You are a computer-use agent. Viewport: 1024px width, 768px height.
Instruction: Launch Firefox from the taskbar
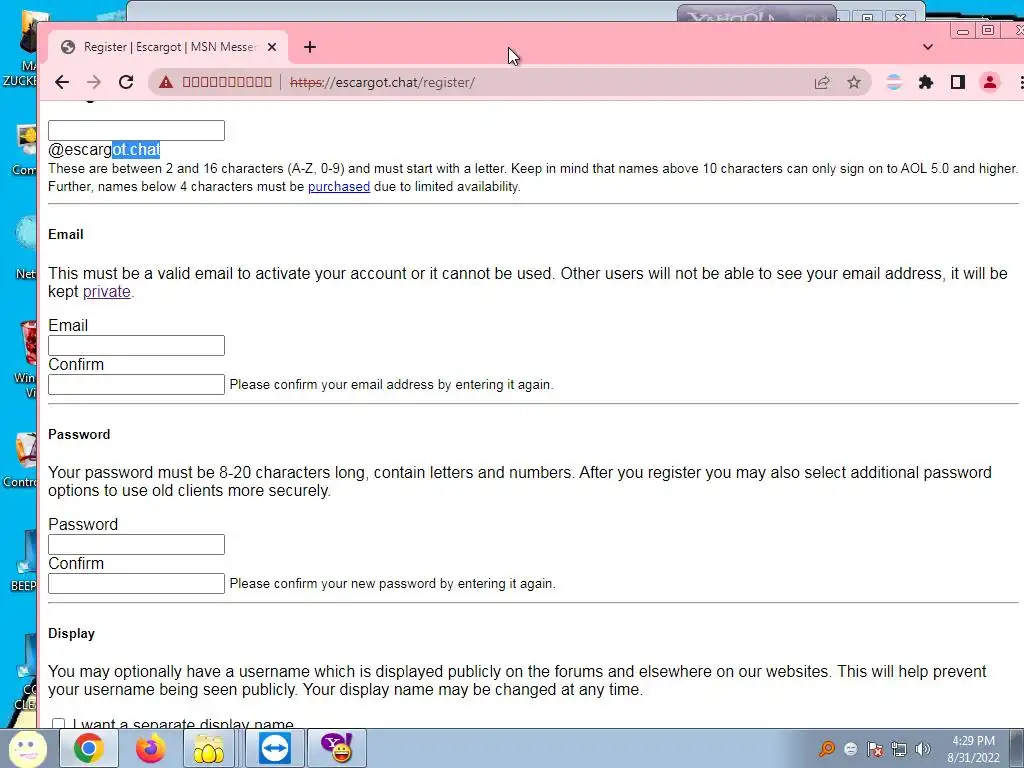(151, 748)
